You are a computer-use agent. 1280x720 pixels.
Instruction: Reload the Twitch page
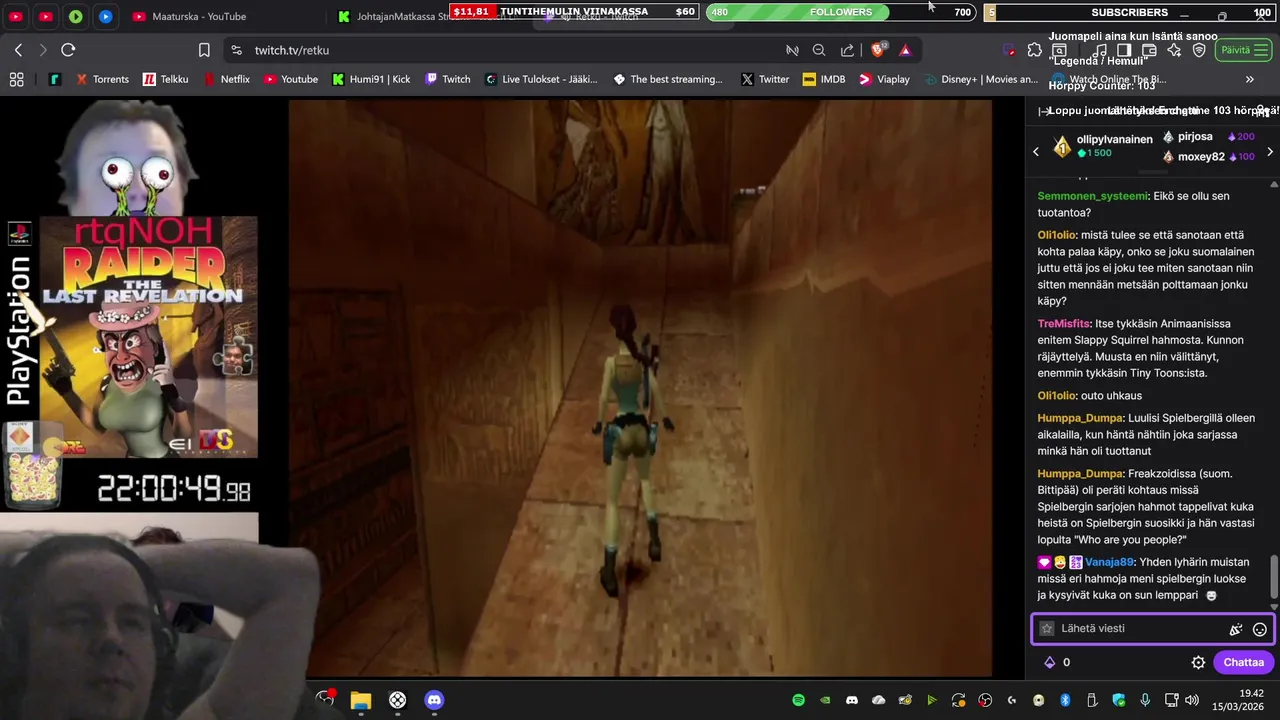click(68, 50)
